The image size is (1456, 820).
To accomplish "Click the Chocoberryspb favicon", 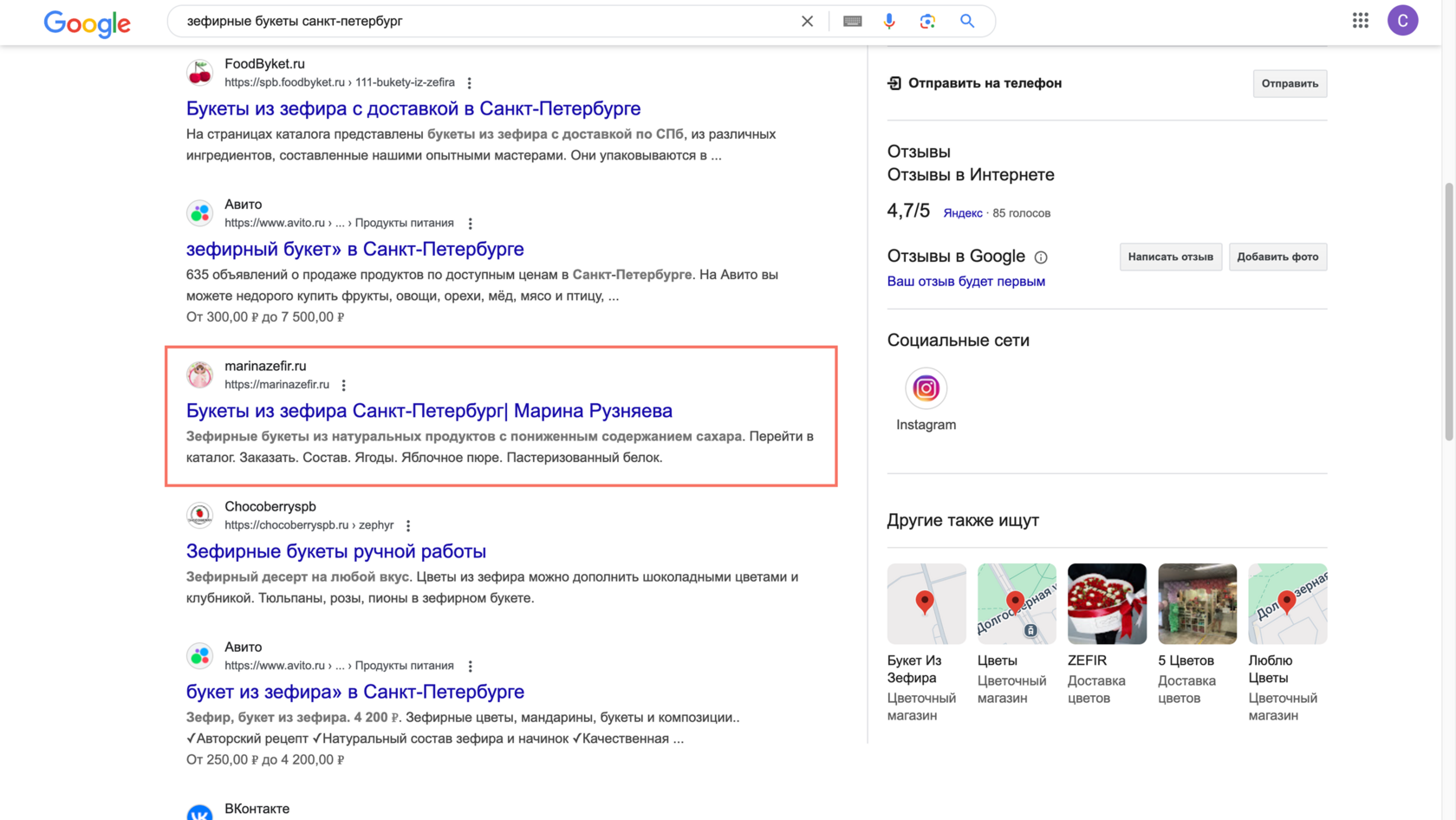I will click(x=200, y=515).
